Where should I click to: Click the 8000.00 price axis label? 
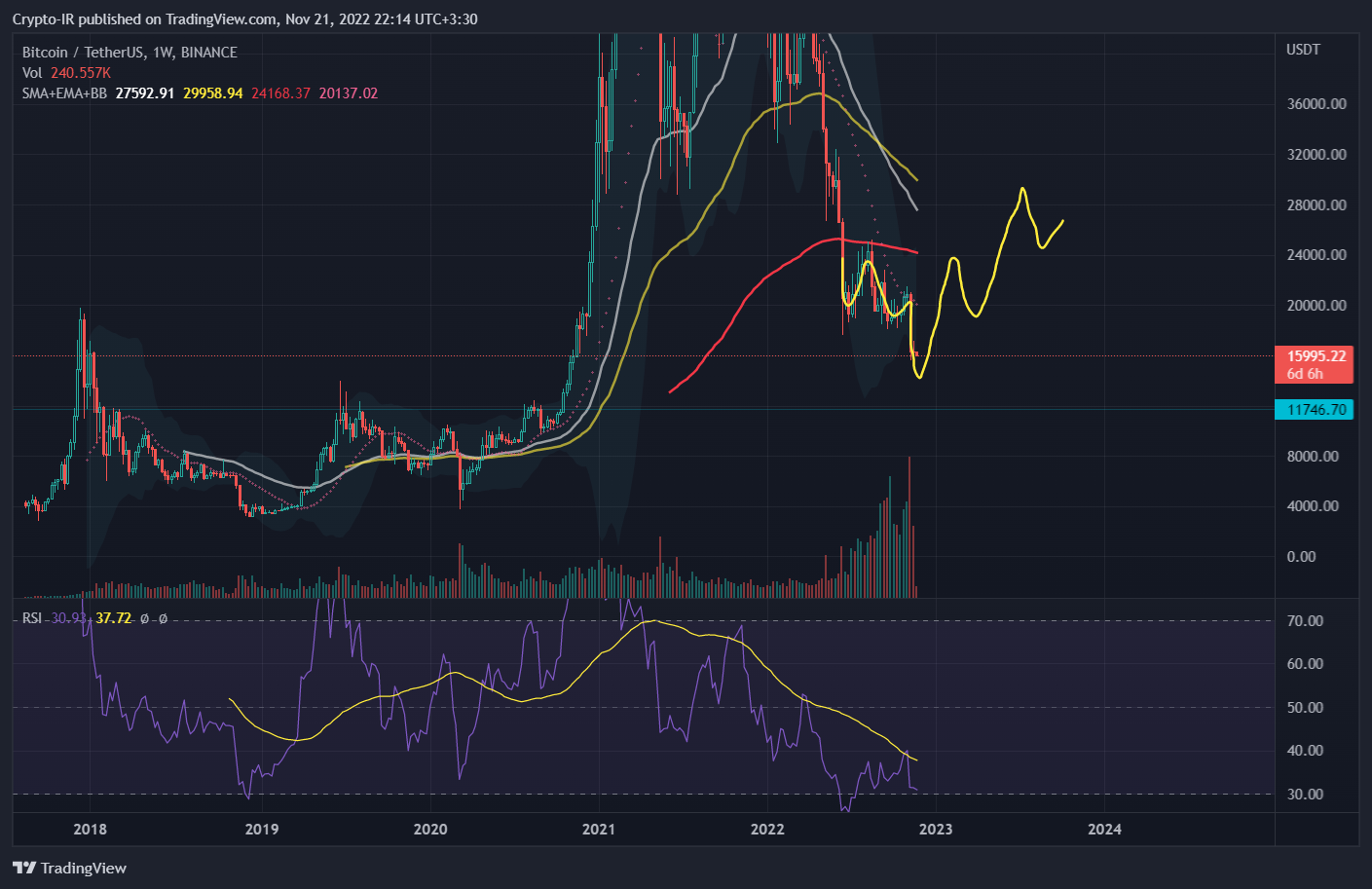(1313, 457)
